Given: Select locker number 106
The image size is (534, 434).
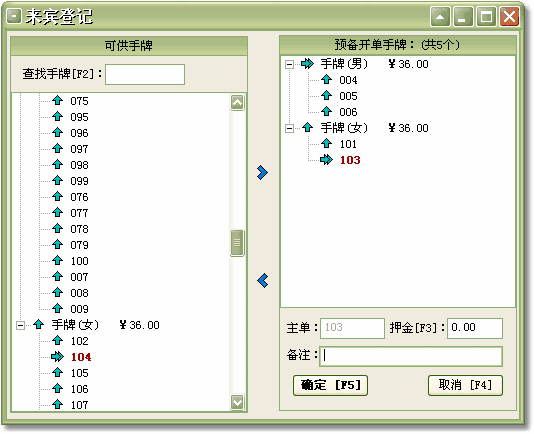Looking at the screenshot, I should (x=79, y=389).
